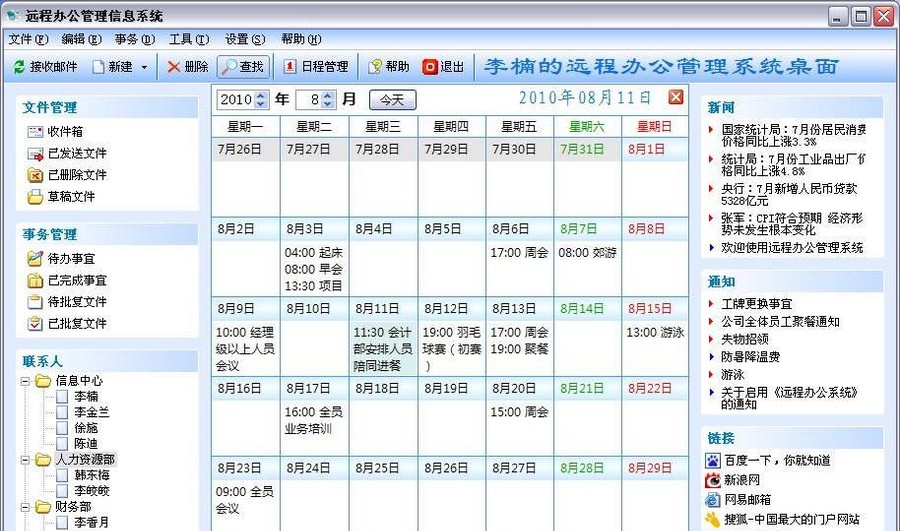900x531 pixels.
Task: Click the 10:00 经理级以上人员会议 event
Action: coord(245,349)
